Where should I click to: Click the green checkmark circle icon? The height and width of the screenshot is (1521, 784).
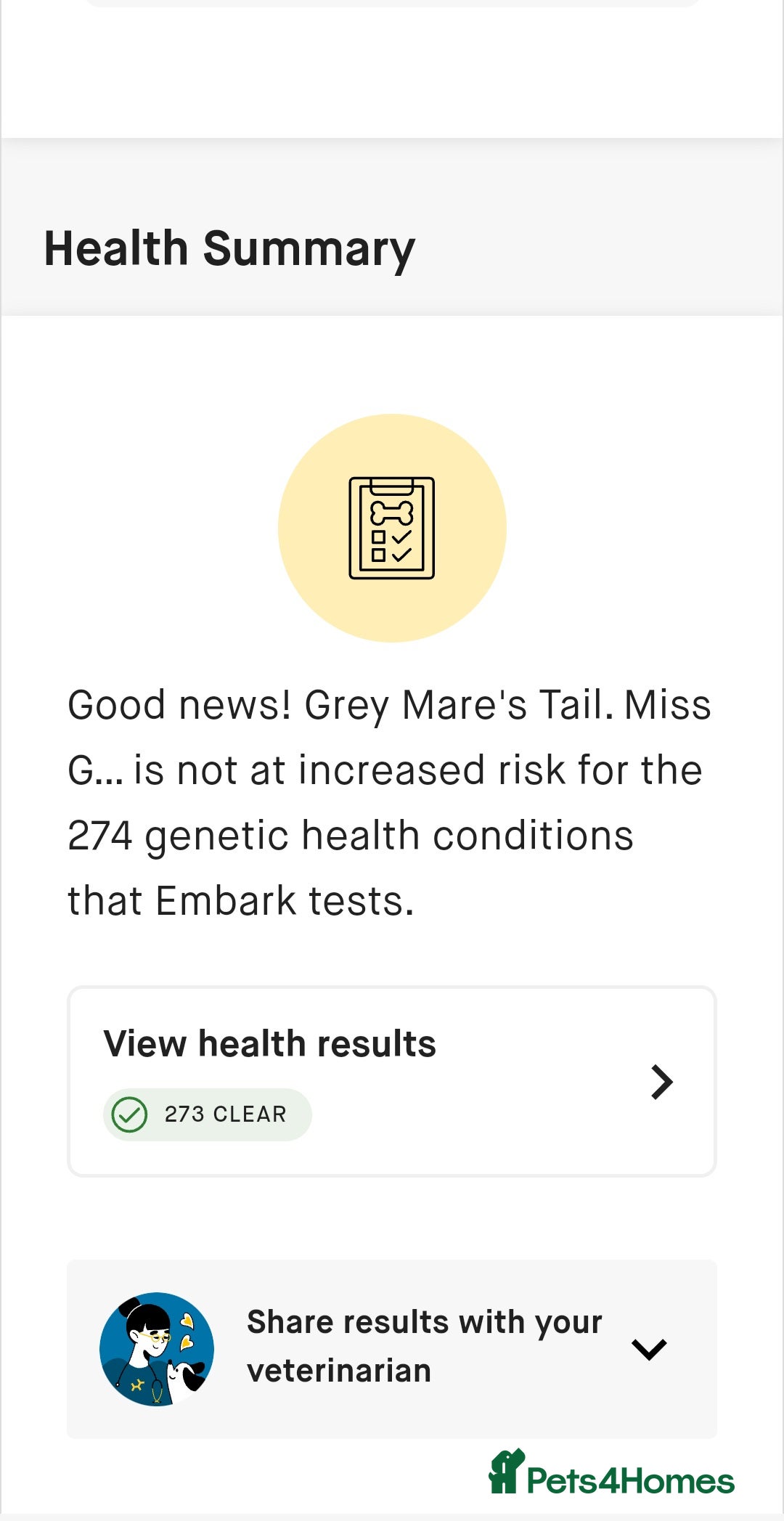click(130, 1114)
